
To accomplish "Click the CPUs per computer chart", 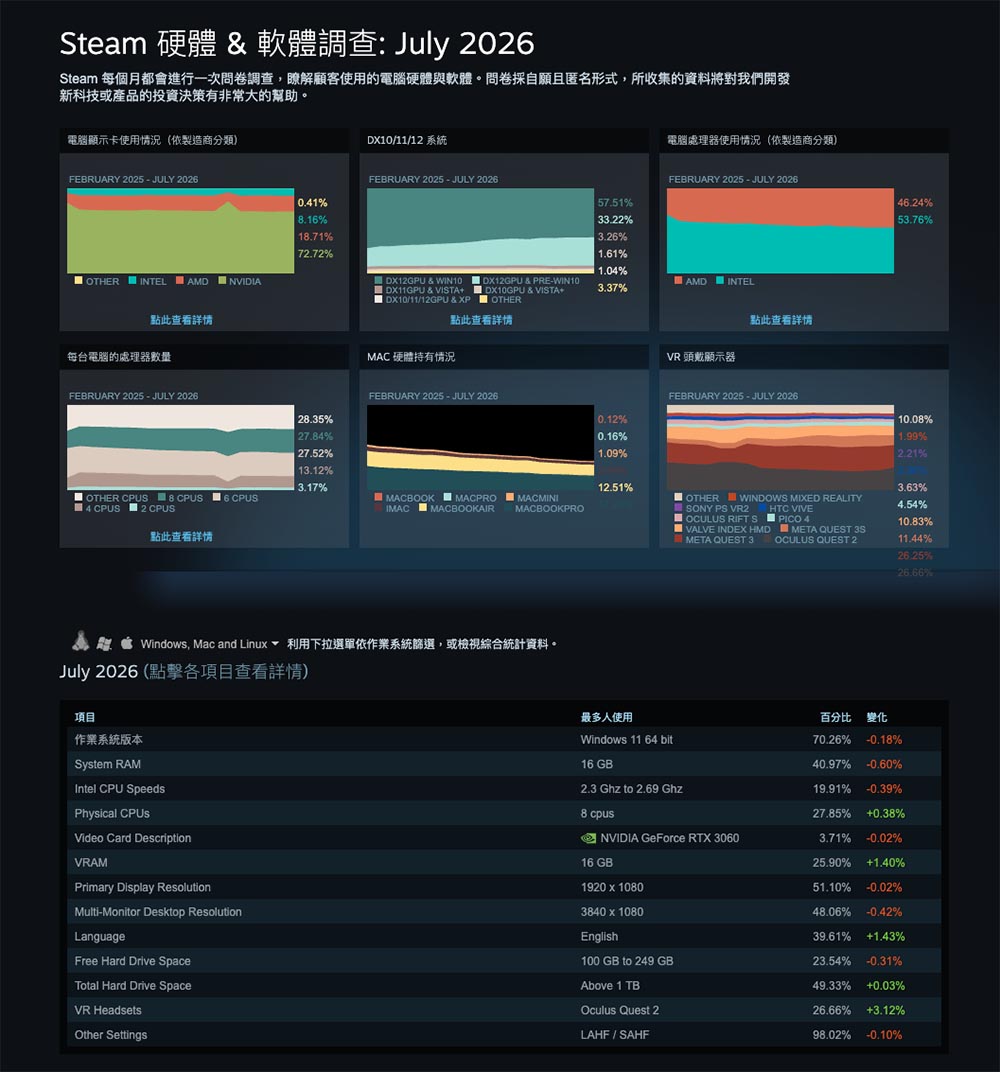I will pos(180,447).
